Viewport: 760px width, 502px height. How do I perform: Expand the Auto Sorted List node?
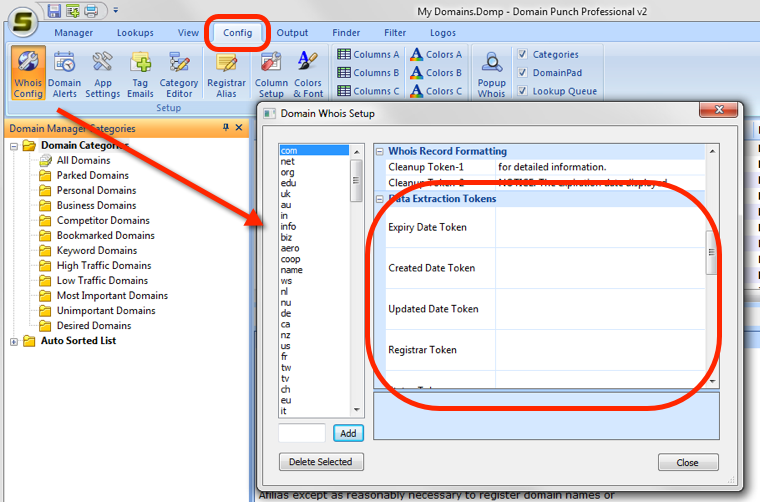click(x=14, y=342)
